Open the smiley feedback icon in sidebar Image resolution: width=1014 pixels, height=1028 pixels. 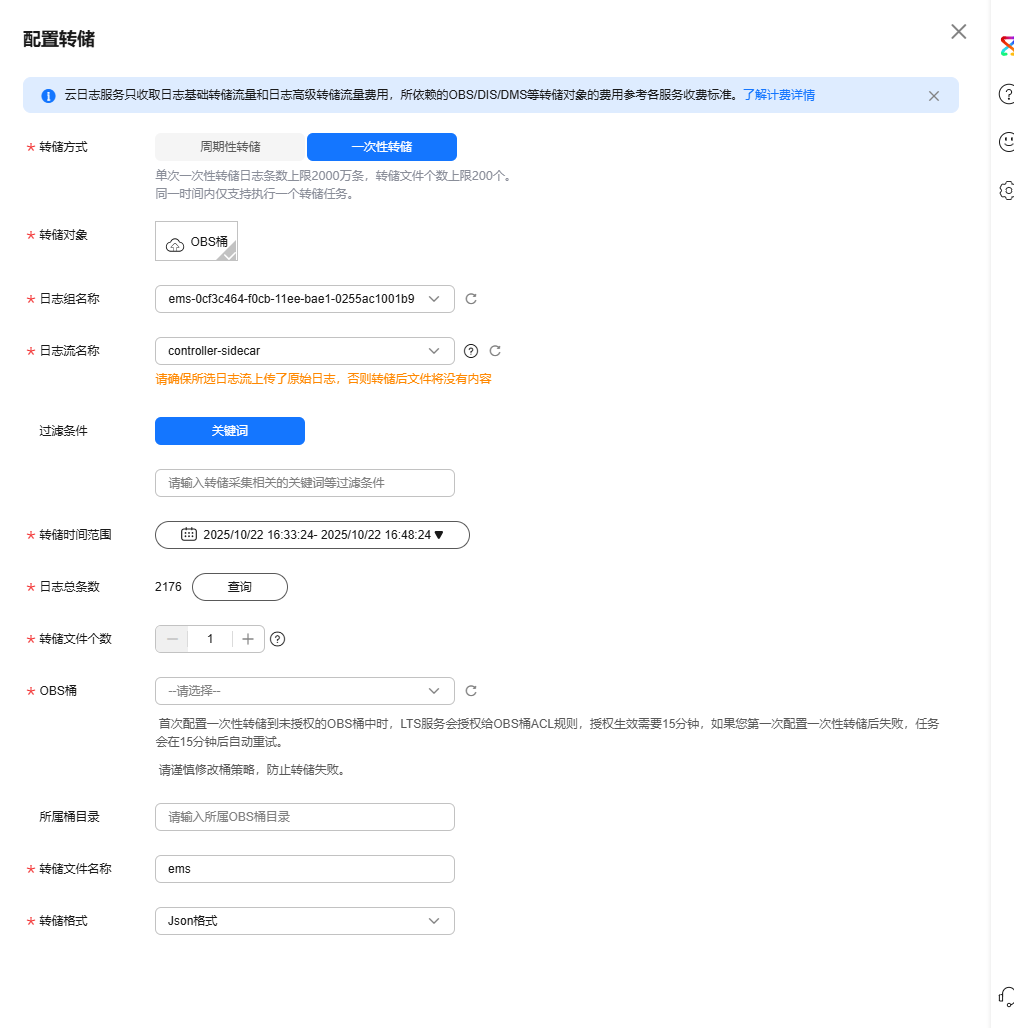1007,142
